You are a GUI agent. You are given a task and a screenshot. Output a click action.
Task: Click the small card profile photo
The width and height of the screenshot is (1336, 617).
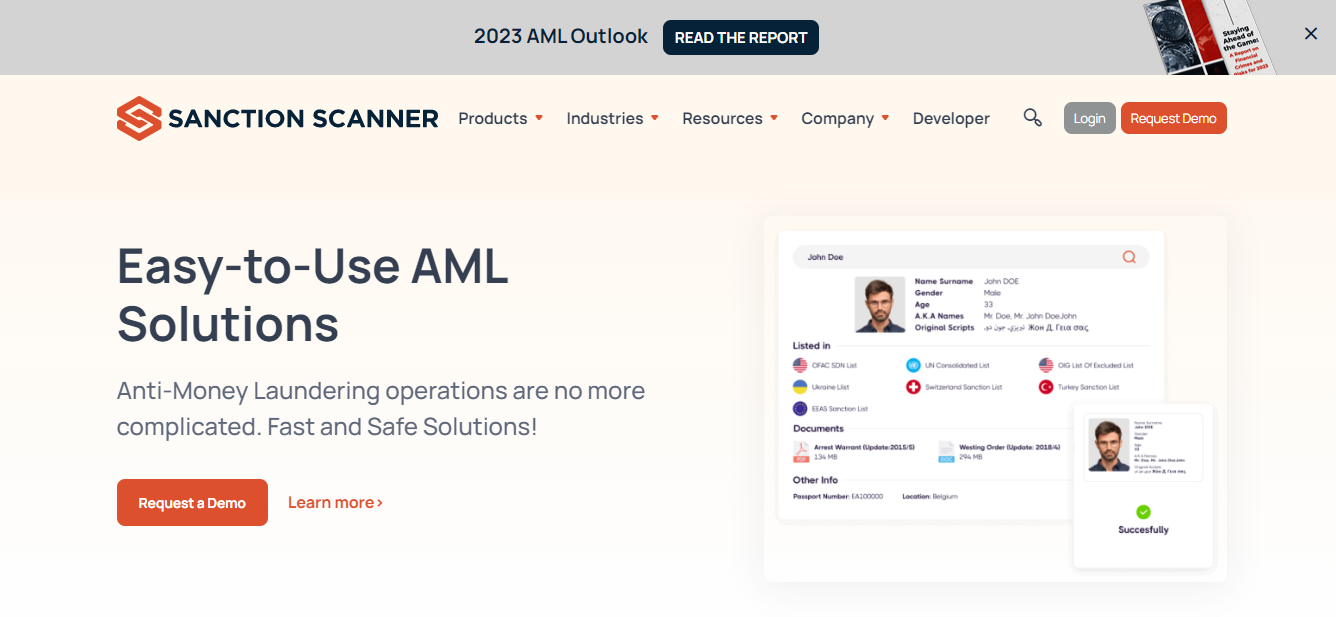(x=1109, y=446)
